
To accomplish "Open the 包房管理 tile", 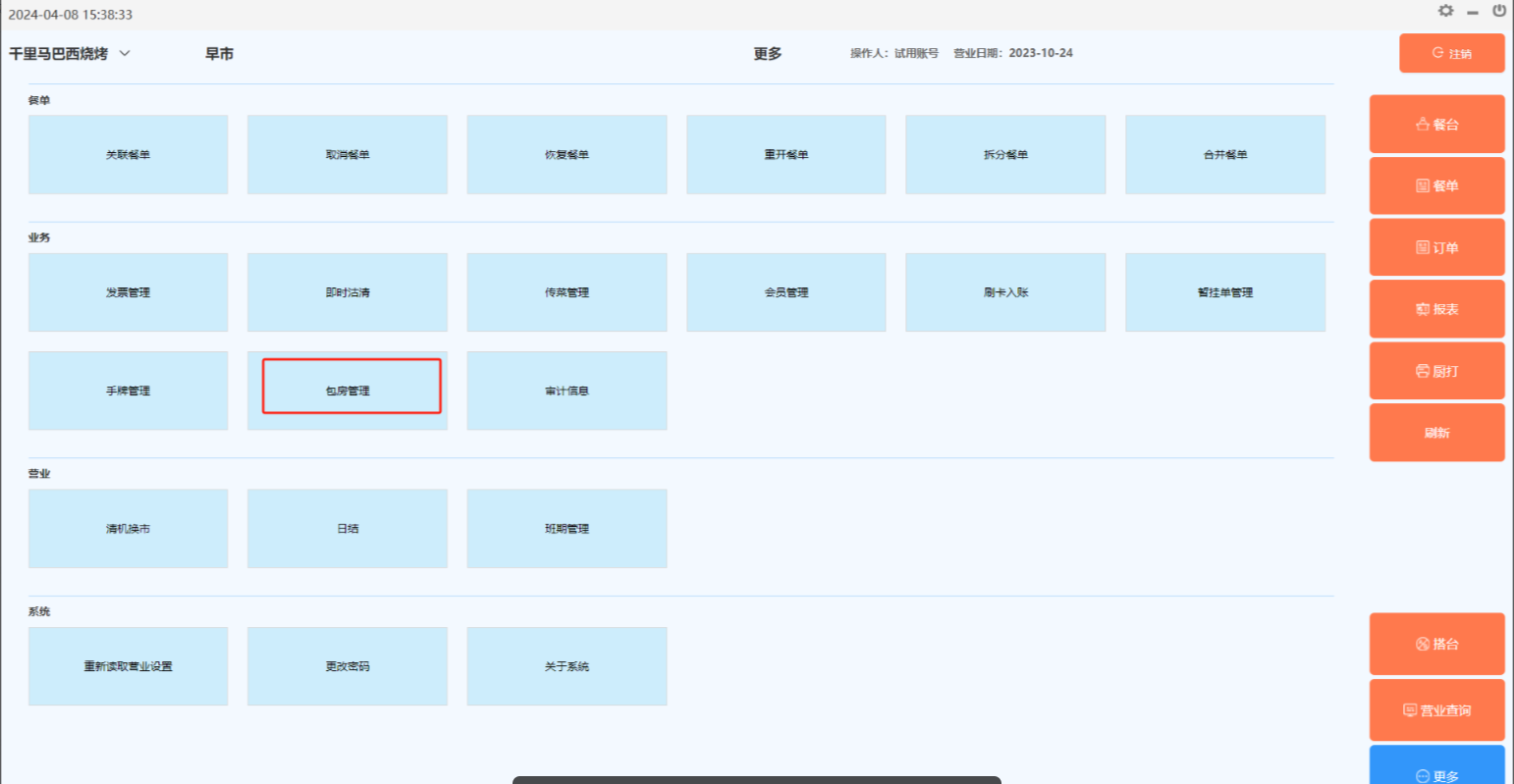I will (x=348, y=391).
